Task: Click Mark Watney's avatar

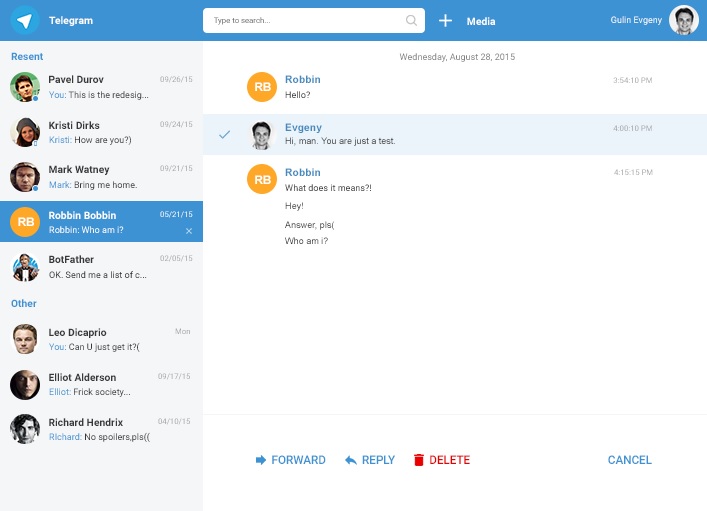Action: (25, 177)
